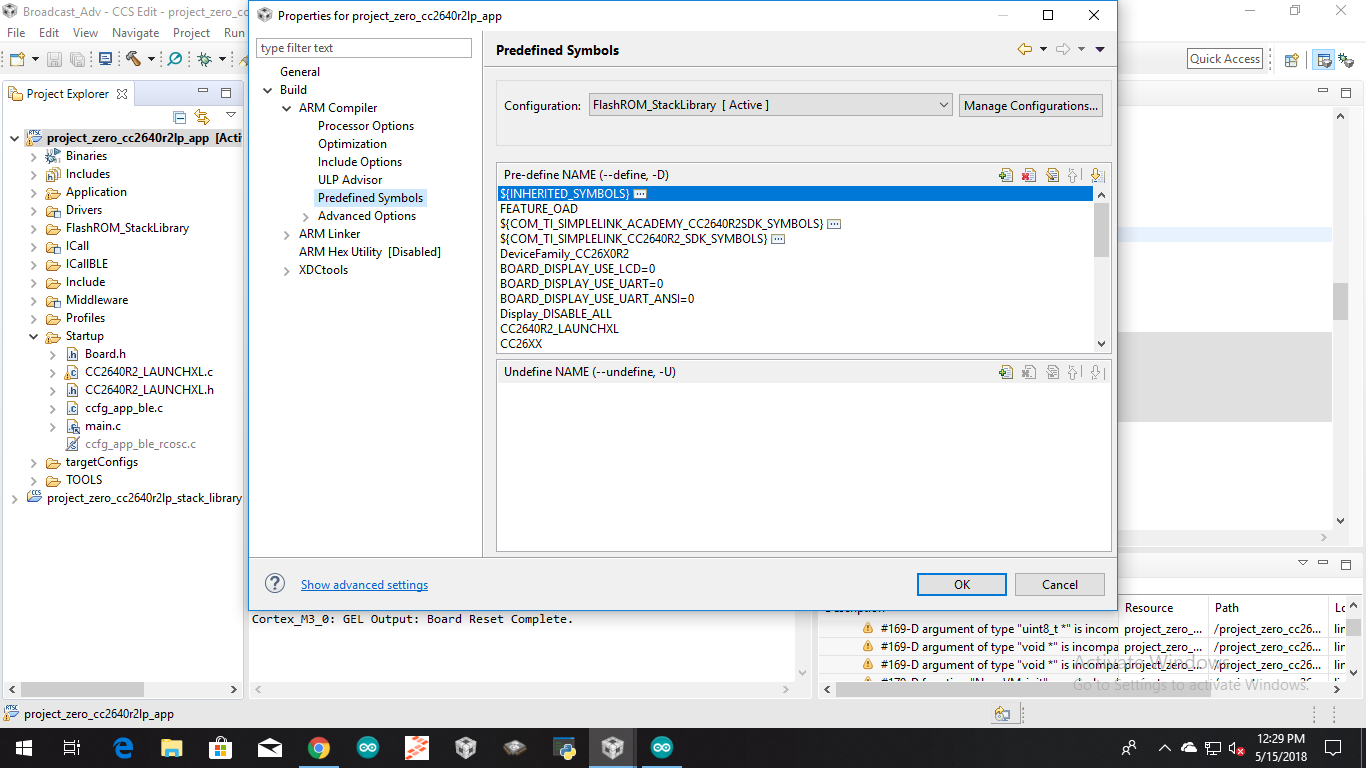This screenshot has width=1366, height=768.
Task: Click ellipsis next to CC2640R2_SDK_SYMBOLS
Action: coord(778,239)
